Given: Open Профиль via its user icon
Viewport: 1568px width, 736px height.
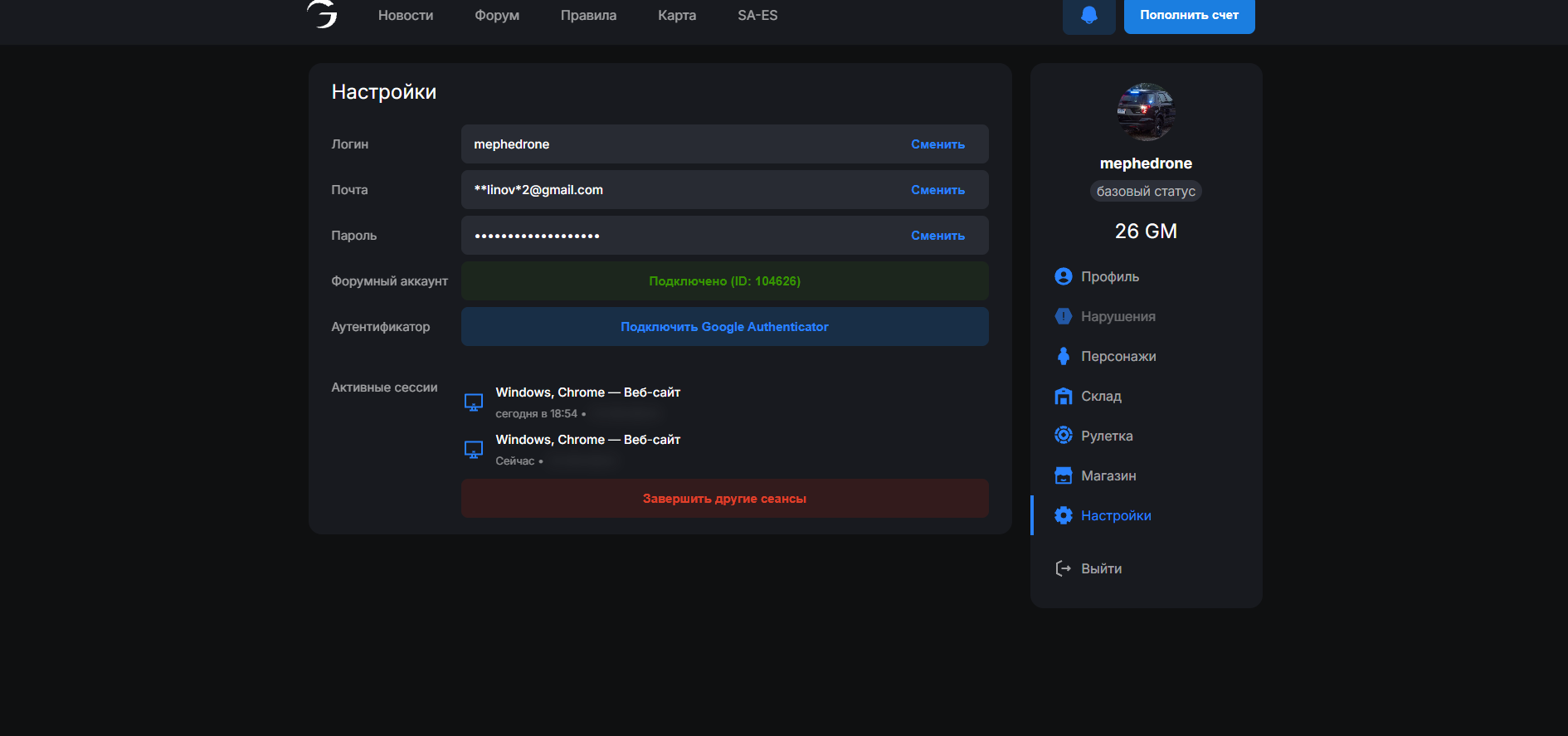Looking at the screenshot, I should pyautogui.click(x=1063, y=276).
